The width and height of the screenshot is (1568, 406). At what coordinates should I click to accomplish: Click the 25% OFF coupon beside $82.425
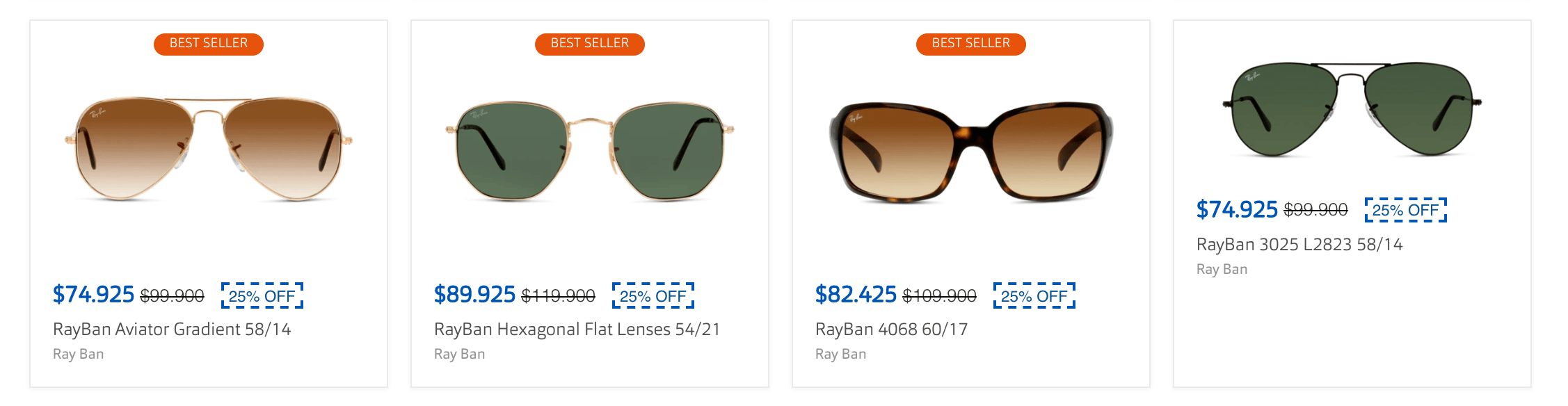pos(1034,296)
